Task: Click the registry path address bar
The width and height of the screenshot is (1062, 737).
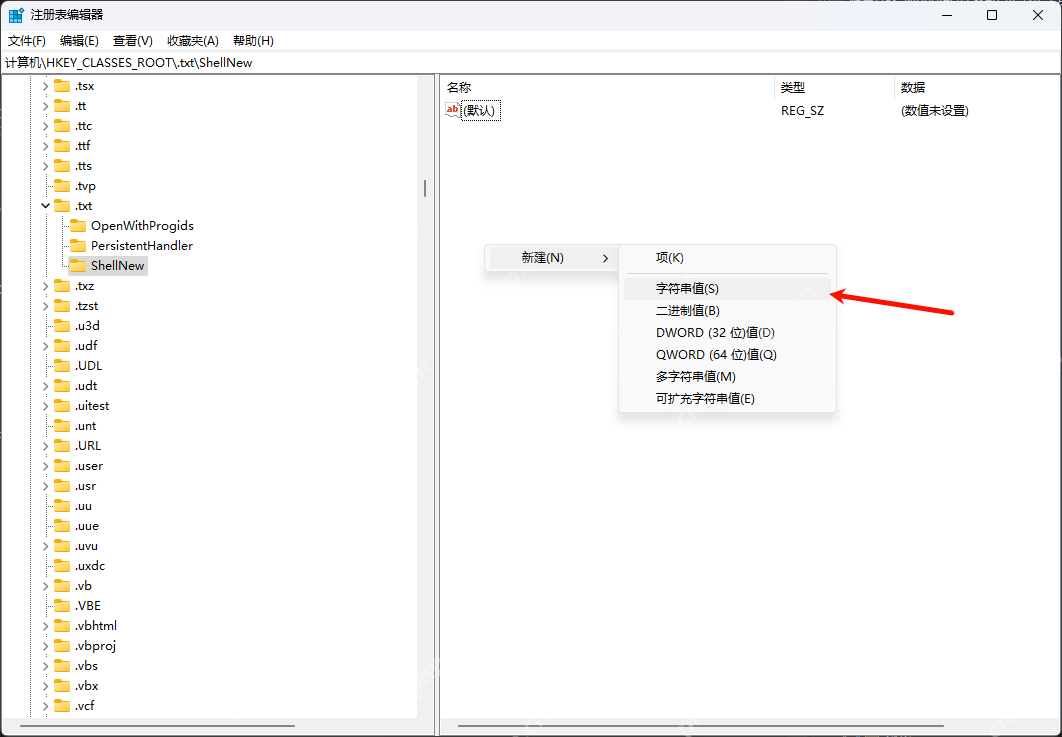Action: (531, 63)
